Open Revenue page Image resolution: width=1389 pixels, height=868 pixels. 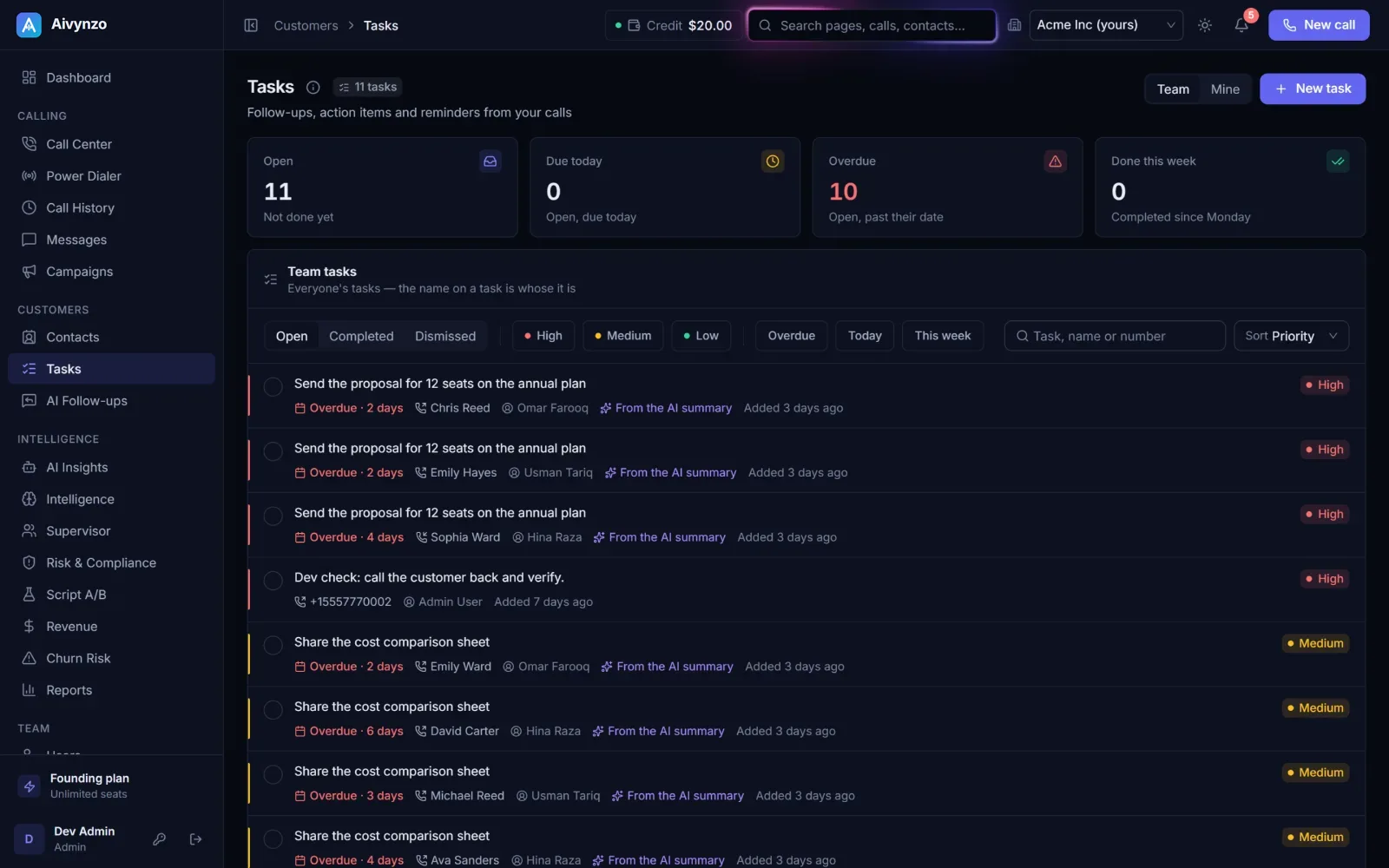(111, 627)
